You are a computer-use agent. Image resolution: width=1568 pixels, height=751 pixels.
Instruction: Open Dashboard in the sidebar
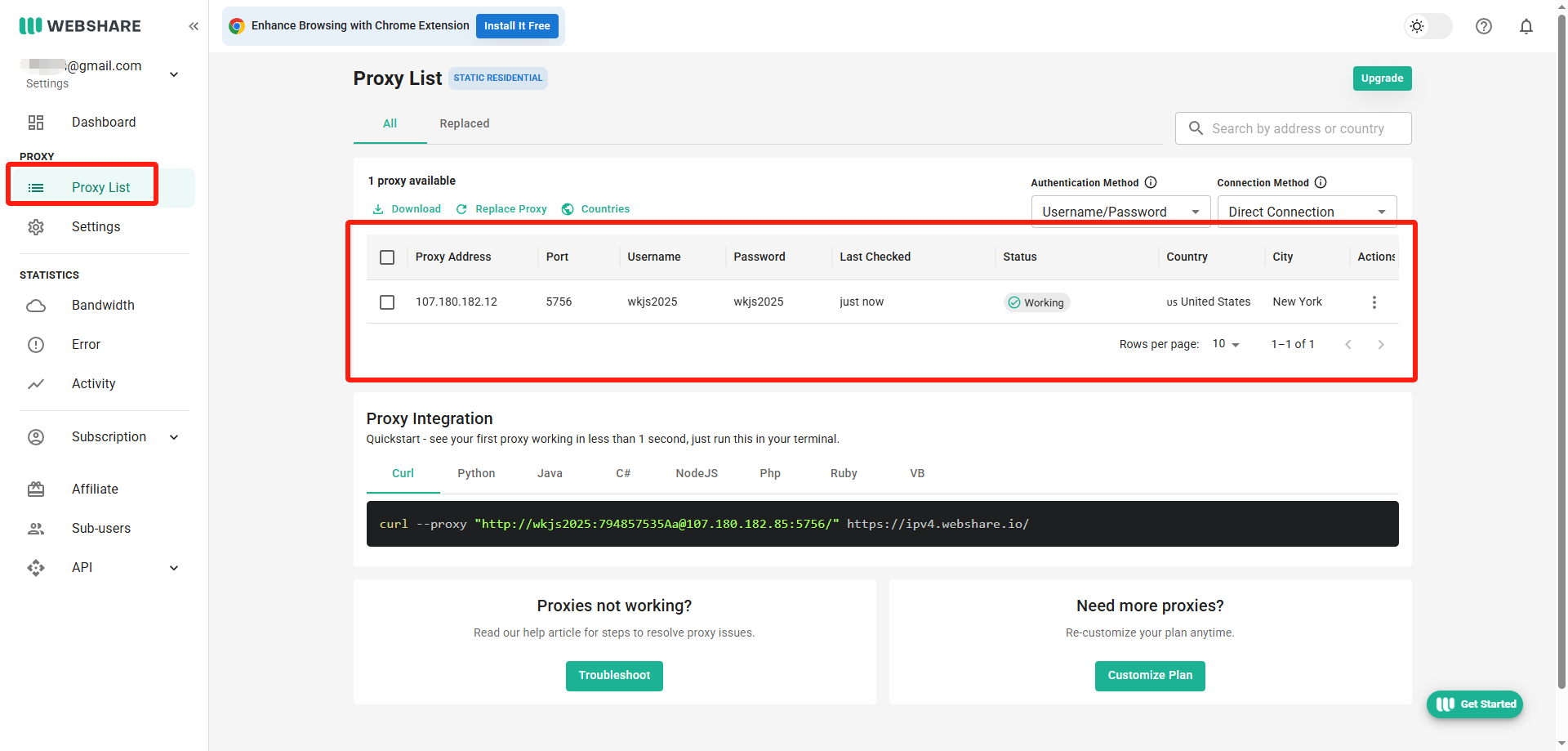[104, 123]
